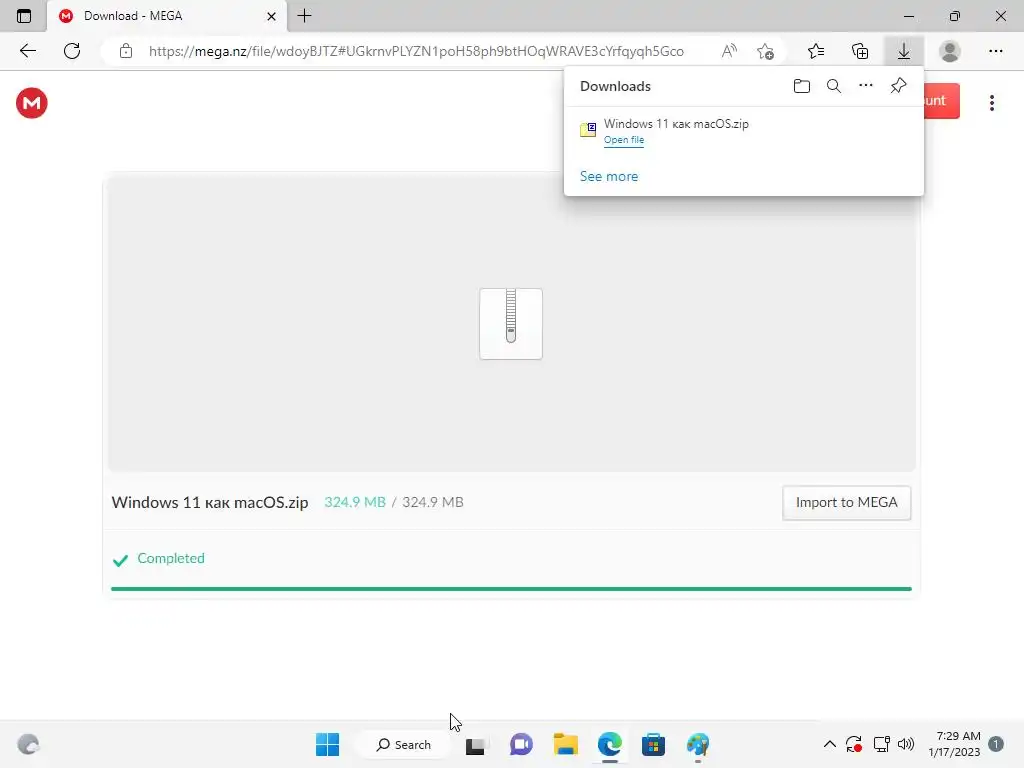This screenshot has width=1024, height=768.
Task: Show hidden system tray icons
Action: pyautogui.click(x=829, y=744)
